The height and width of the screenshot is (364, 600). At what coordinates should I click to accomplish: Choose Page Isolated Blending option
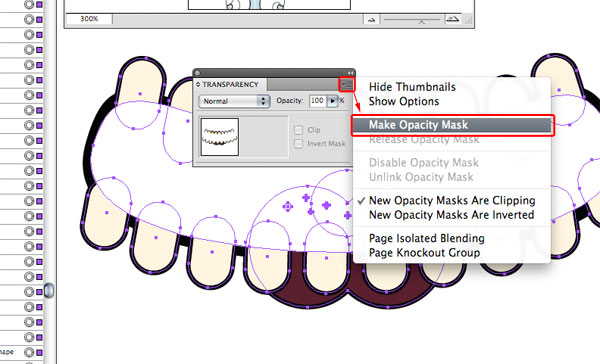click(427, 238)
